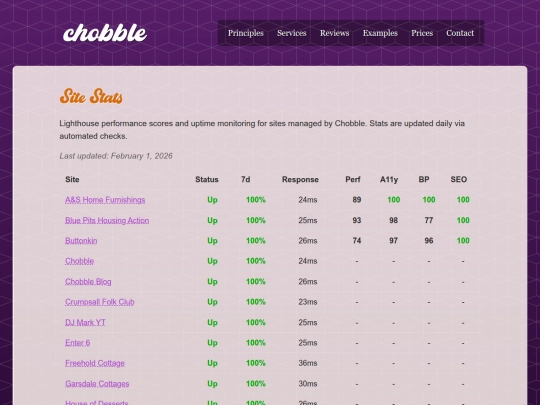Click the Up status for Enter 6
This screenshot has width=540, height=405.
212,343
